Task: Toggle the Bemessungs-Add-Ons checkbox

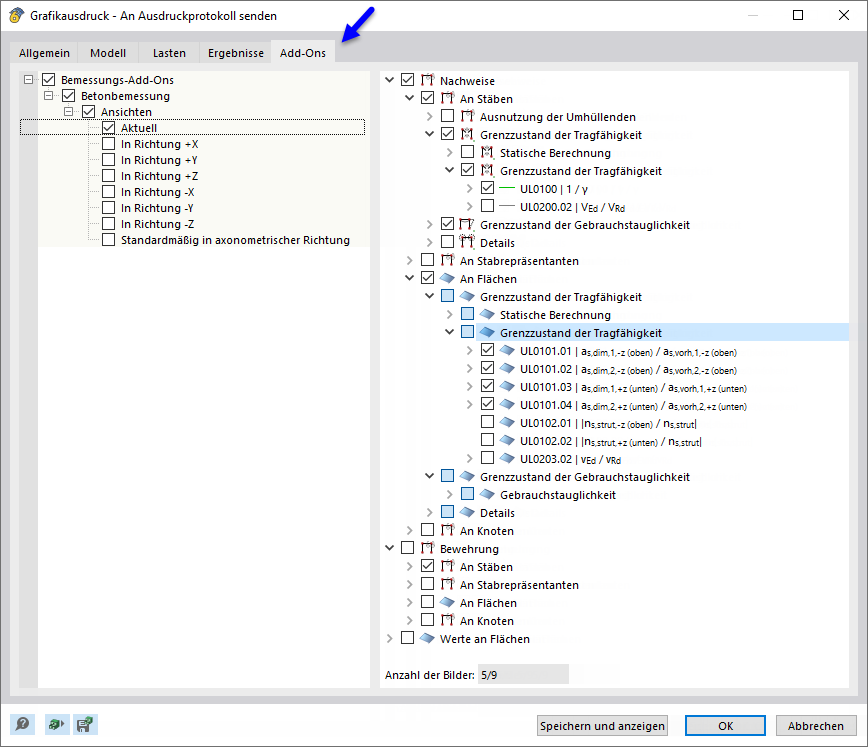Action: [49, 80]
